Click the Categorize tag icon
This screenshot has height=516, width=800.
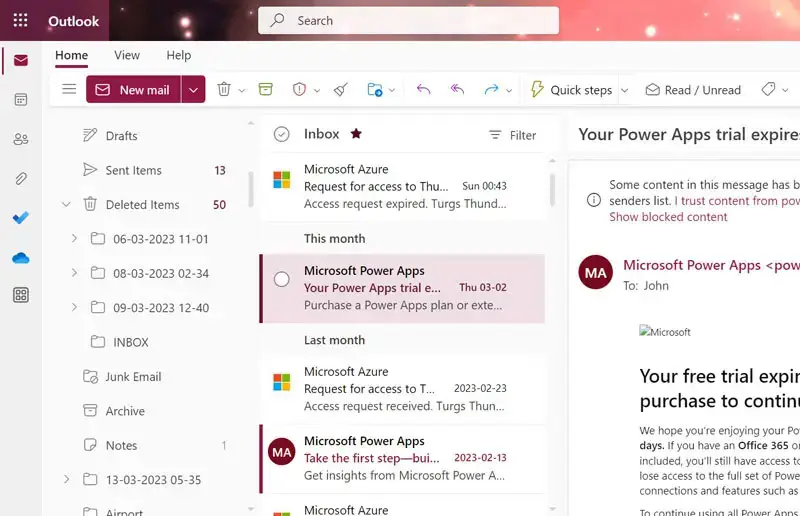(x=768, y=89)
